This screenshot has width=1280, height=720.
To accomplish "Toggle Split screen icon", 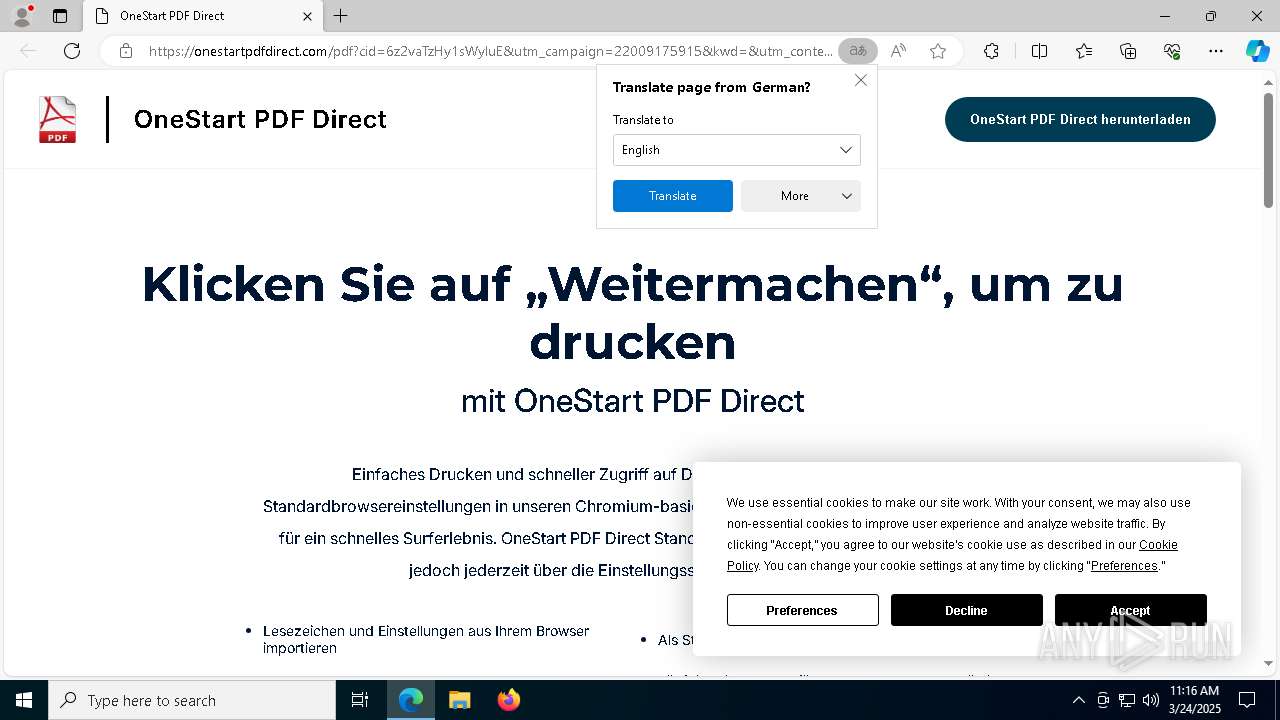I will pyautogui.click(x=1039, y=51).
